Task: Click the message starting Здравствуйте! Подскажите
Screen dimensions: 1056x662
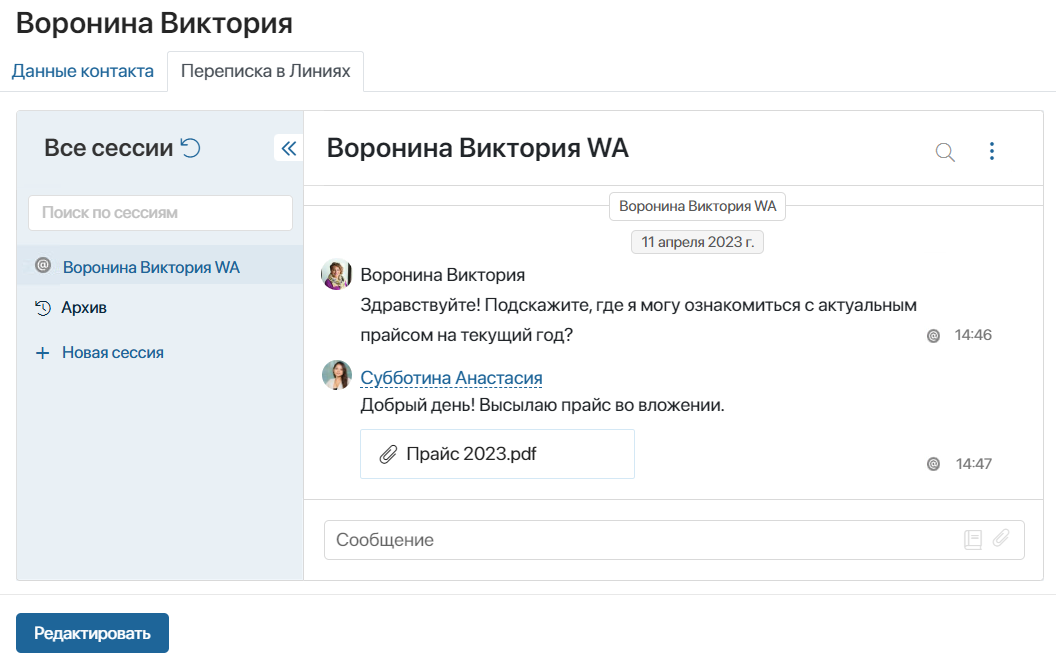Action: [x=638, y=320]
